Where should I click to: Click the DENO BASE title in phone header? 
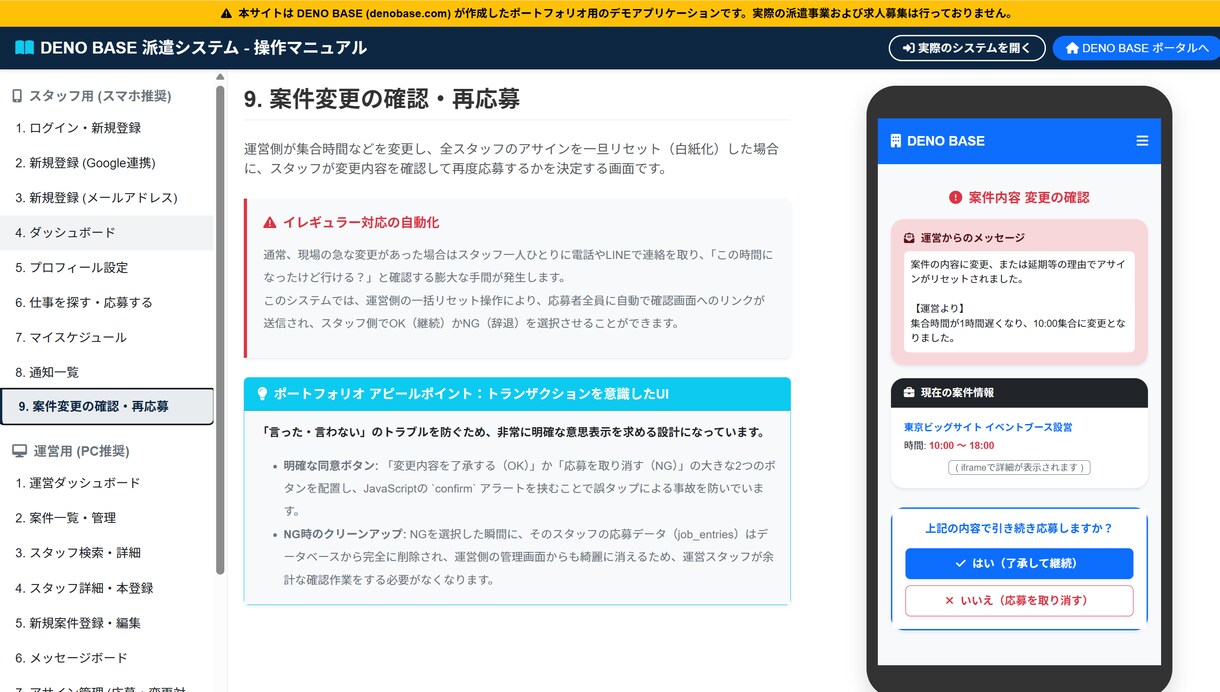coord(946,141)
